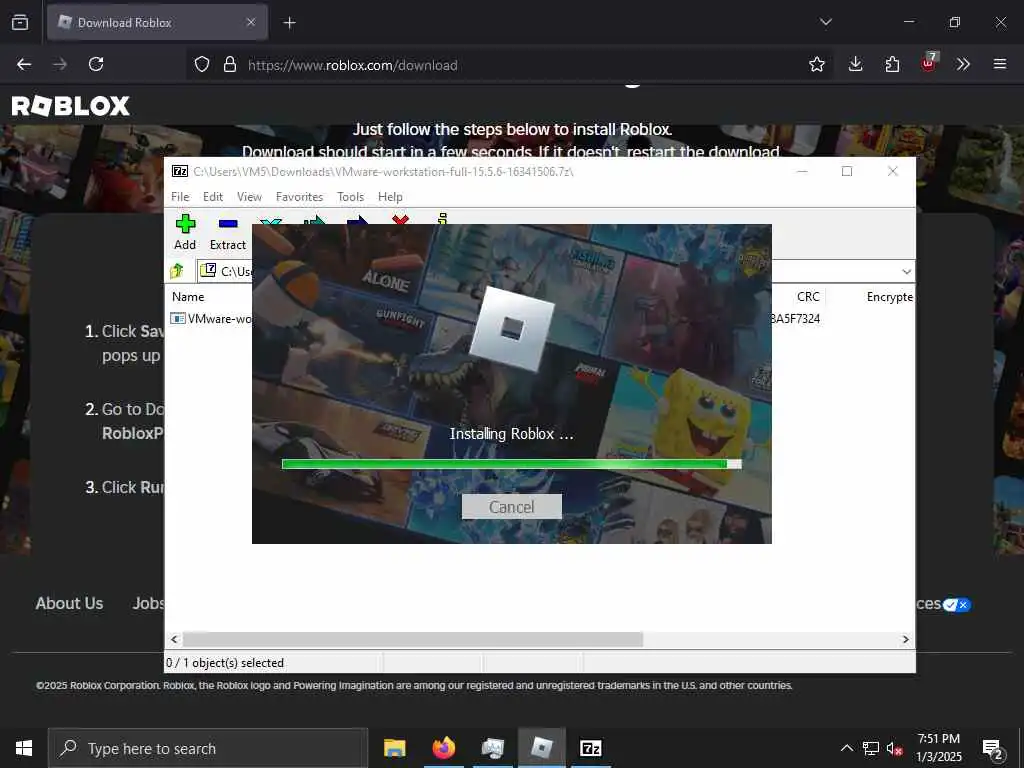
Task: Open the Firefox extensions puzzle icon
Action: [892, 64]
